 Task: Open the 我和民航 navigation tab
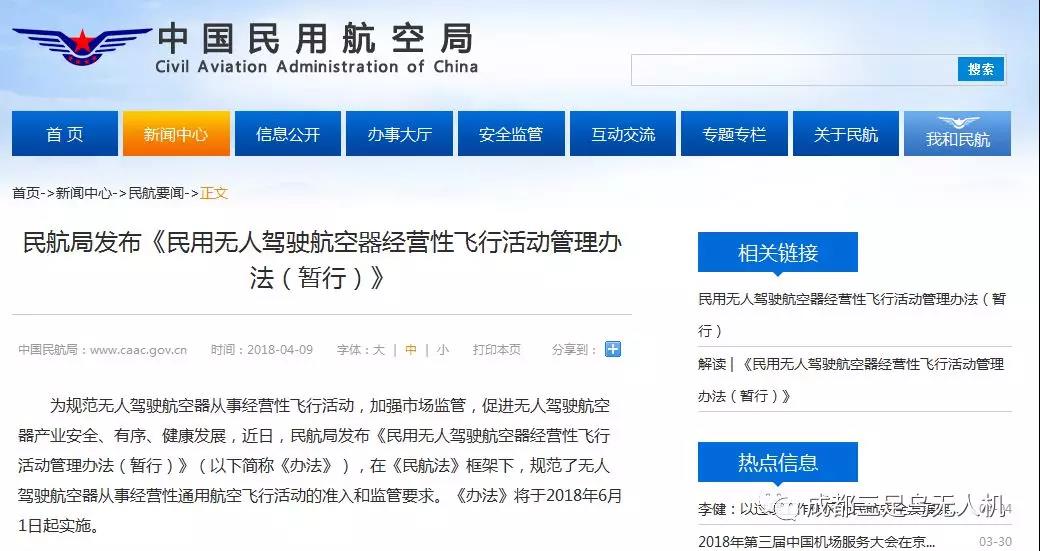click(958, 134)
